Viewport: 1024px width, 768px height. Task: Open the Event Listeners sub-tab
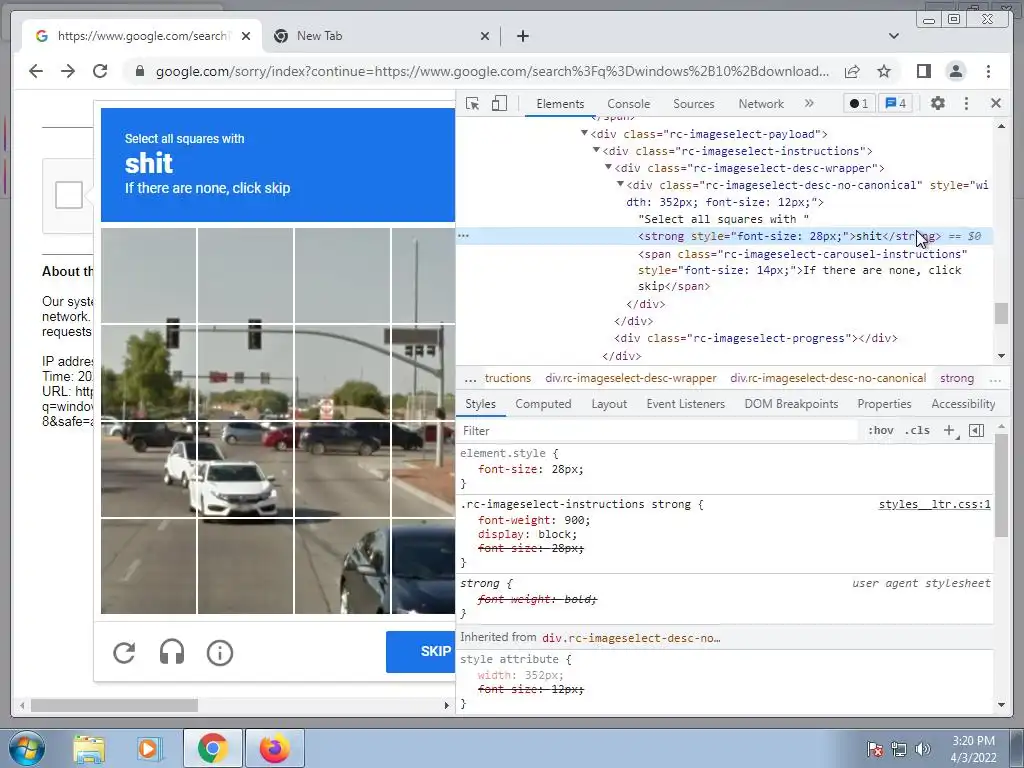coord(685,404)
